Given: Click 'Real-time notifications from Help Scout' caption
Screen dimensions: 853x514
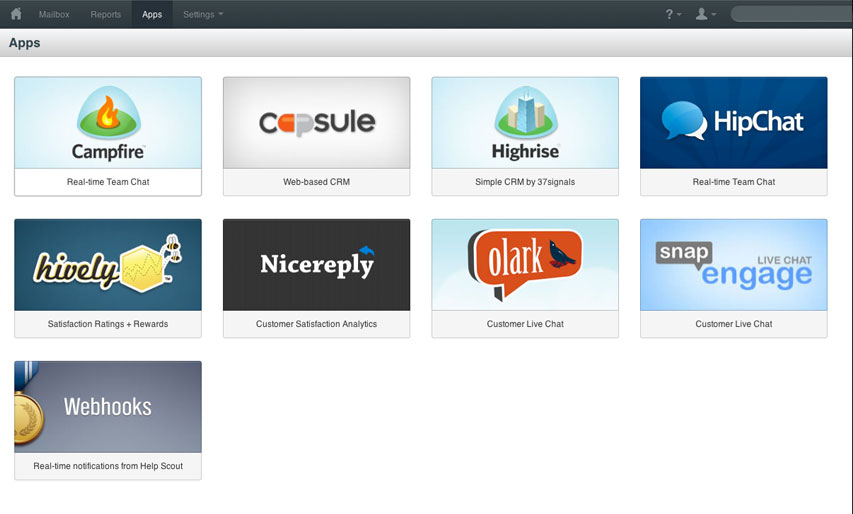Looking at the screenshot, I should click(x=108, y=466).
